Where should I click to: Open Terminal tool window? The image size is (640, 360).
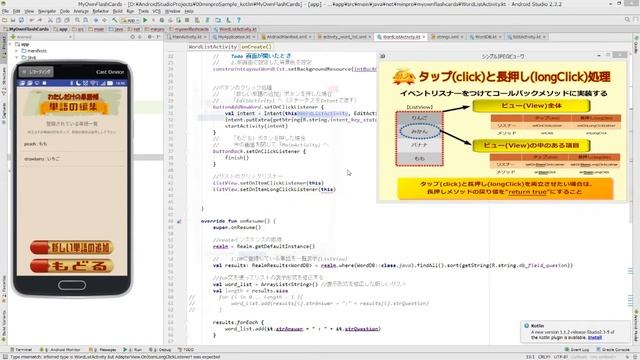pyautogui.click(x=21, y=350)
